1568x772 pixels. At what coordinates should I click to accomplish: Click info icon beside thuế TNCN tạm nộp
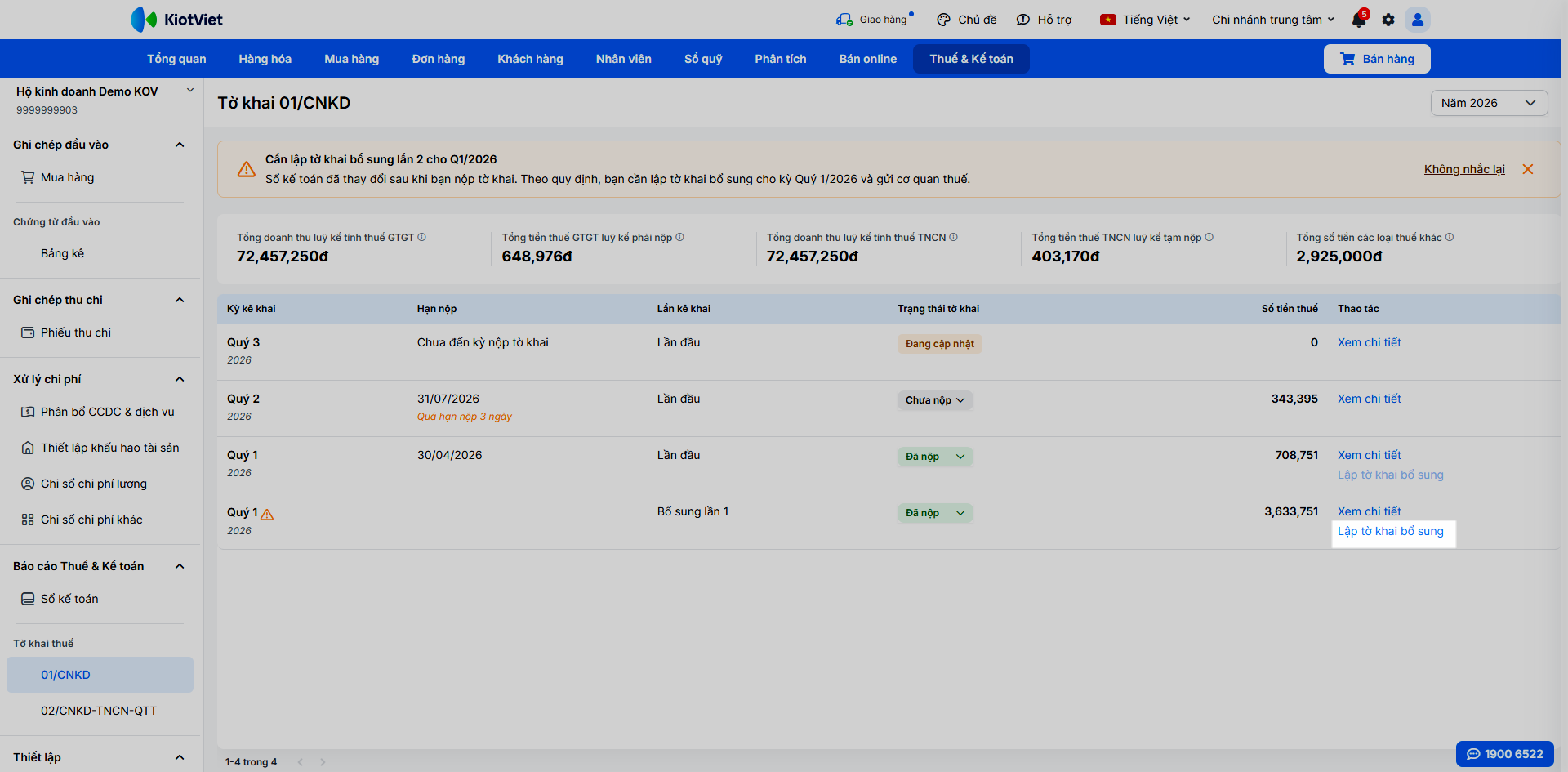(x=1209, y=238)
